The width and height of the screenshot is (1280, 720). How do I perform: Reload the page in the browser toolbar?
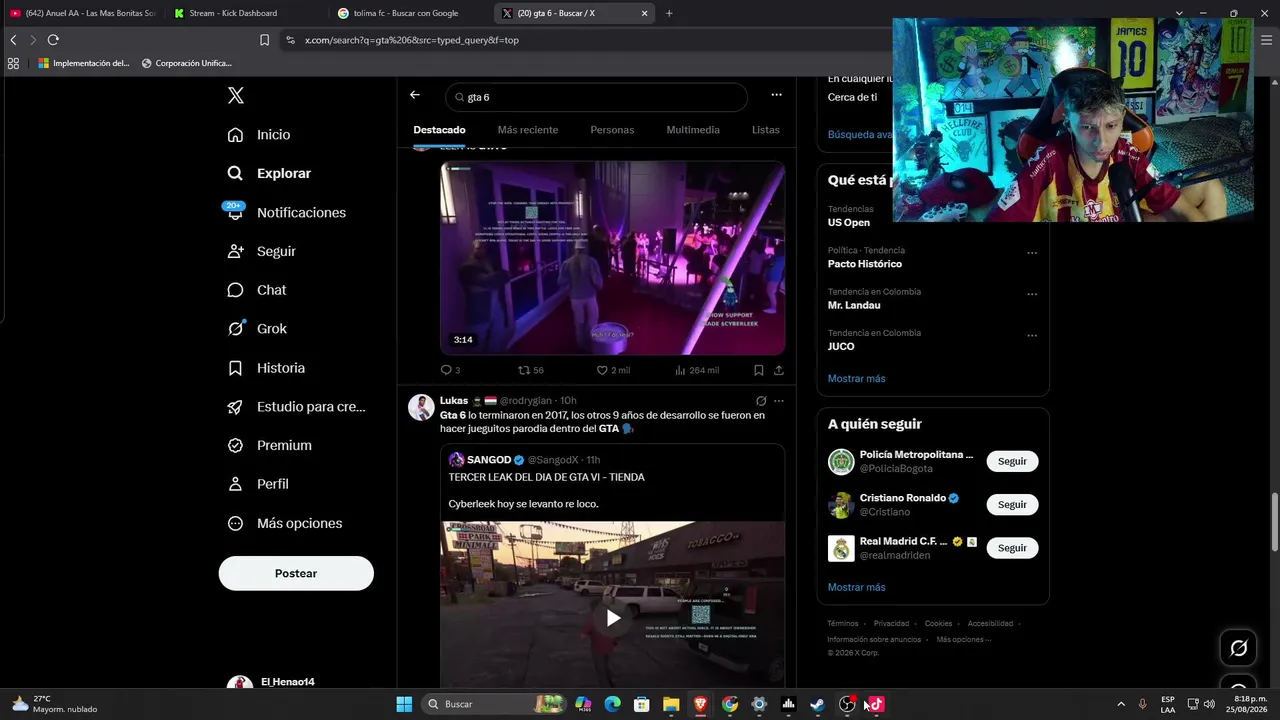tap(53, 40)
